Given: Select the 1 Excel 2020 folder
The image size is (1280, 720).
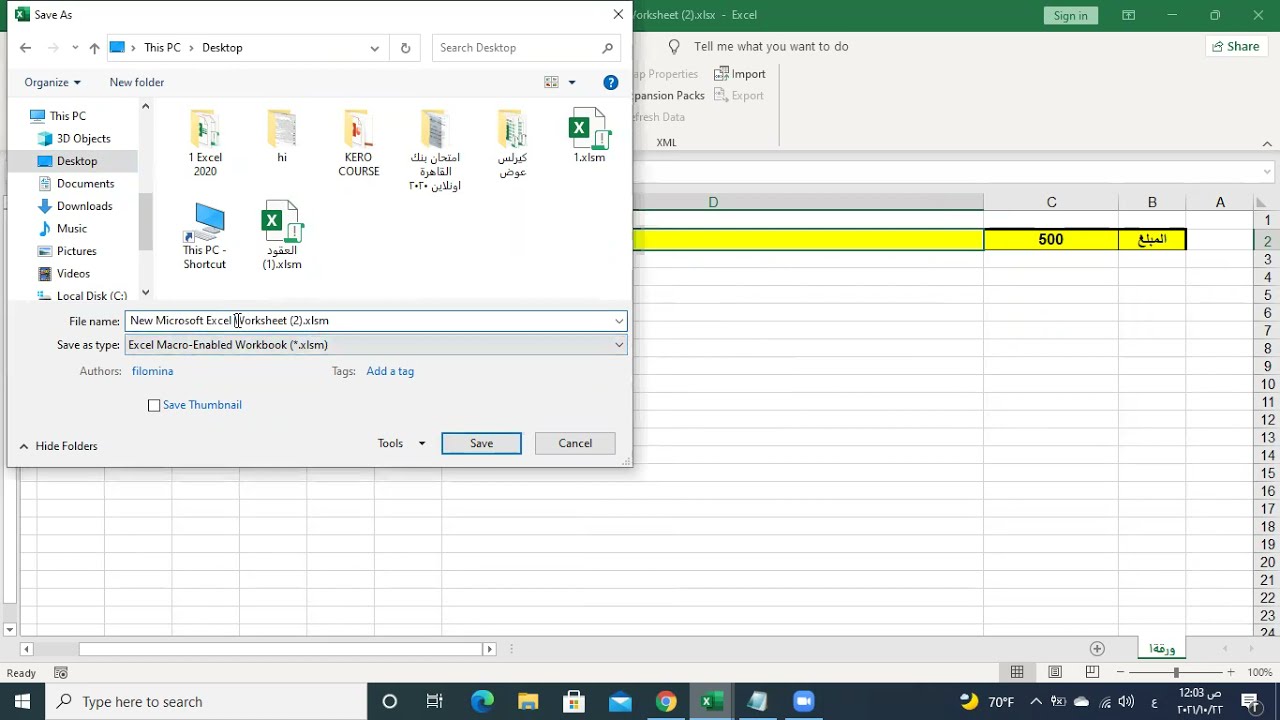Looking at the screenshot, I should point(205,143).
